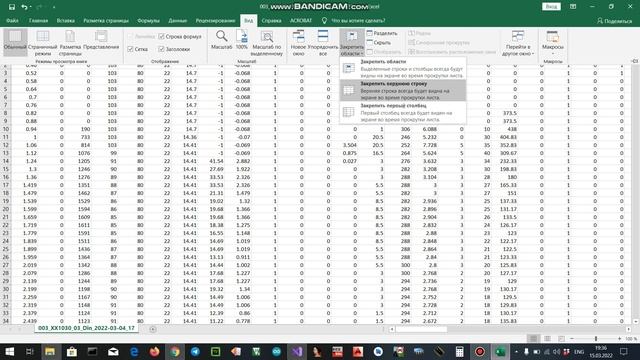Set zoom to 100% with ribbon button

[242, 40]
